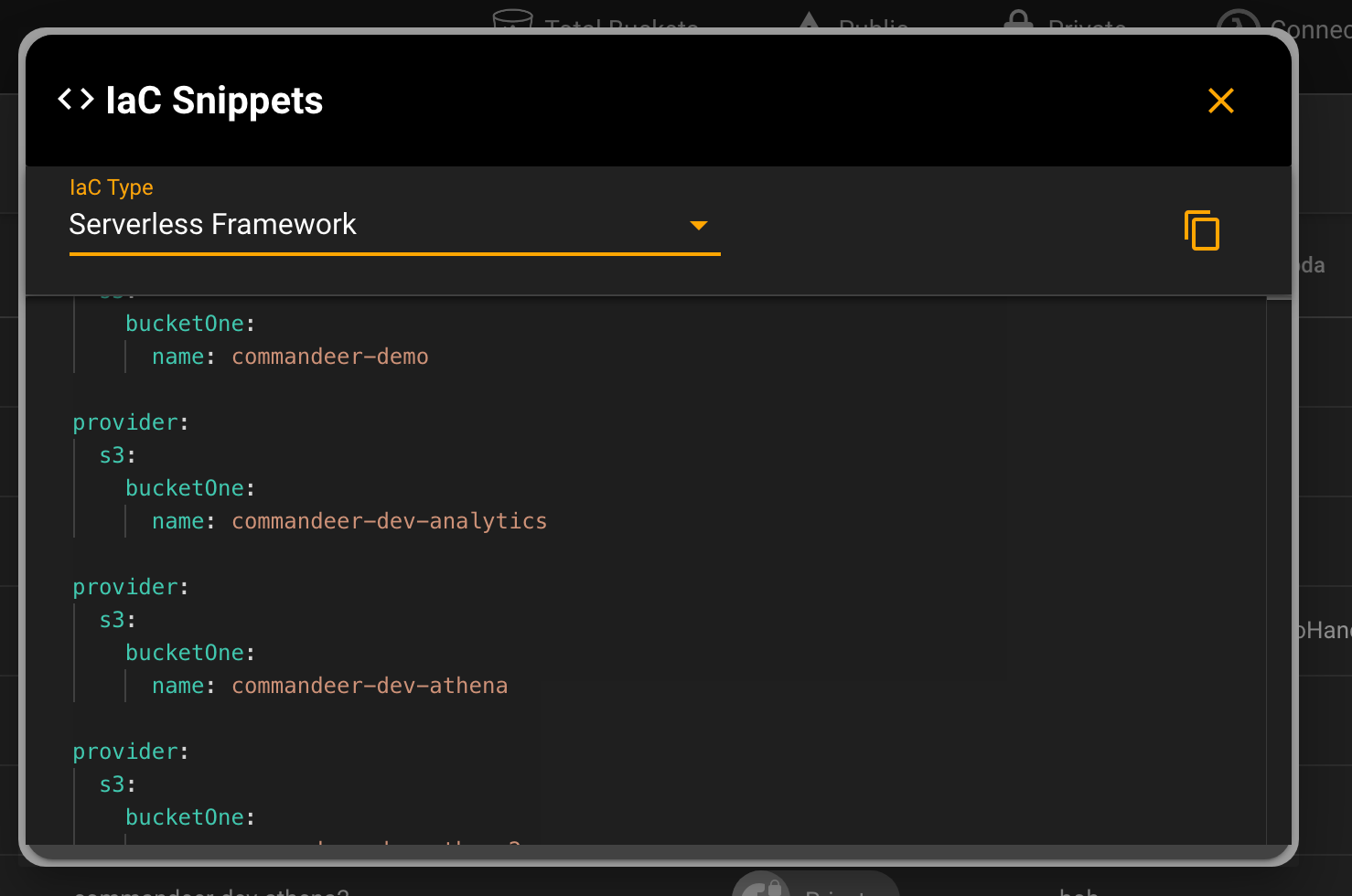
Task: Open the IaC Type dropdown showing Serverless Framework
Action: pyautogui.click(x=394, y=225)
